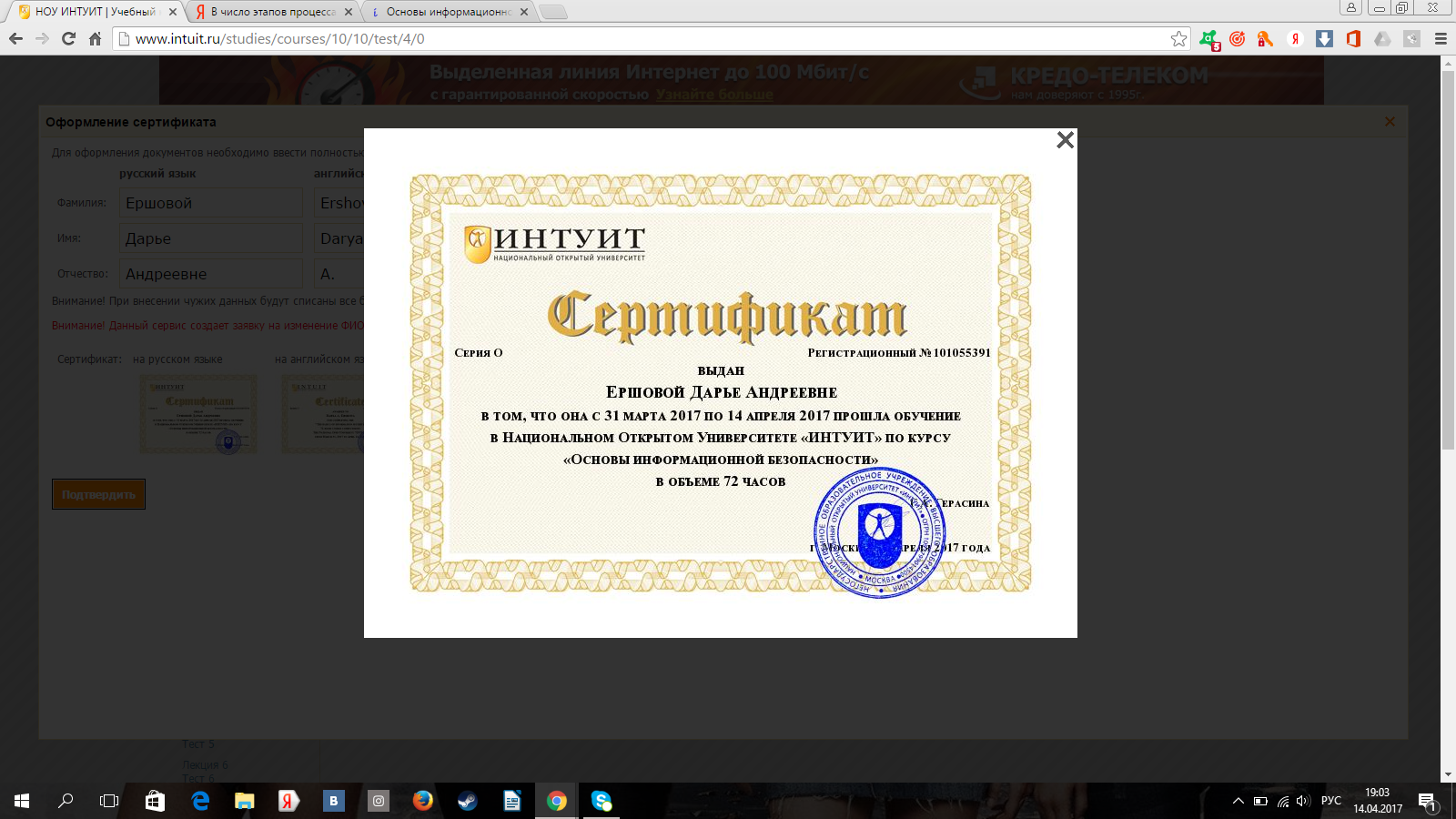
Task: Click the Сертификат heading on the certificate
Action: (727, 316)
